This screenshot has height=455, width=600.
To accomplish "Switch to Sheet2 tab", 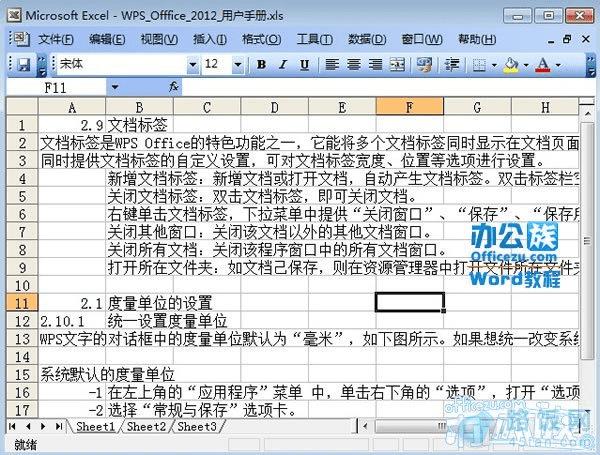I will (147, 426).
